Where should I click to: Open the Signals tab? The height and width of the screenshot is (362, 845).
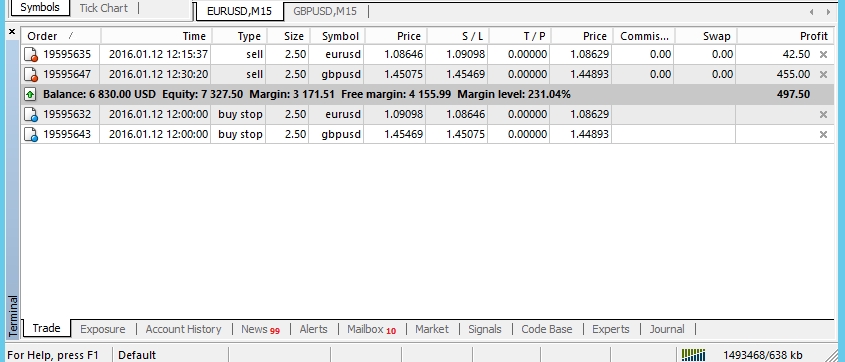(484, 329)
